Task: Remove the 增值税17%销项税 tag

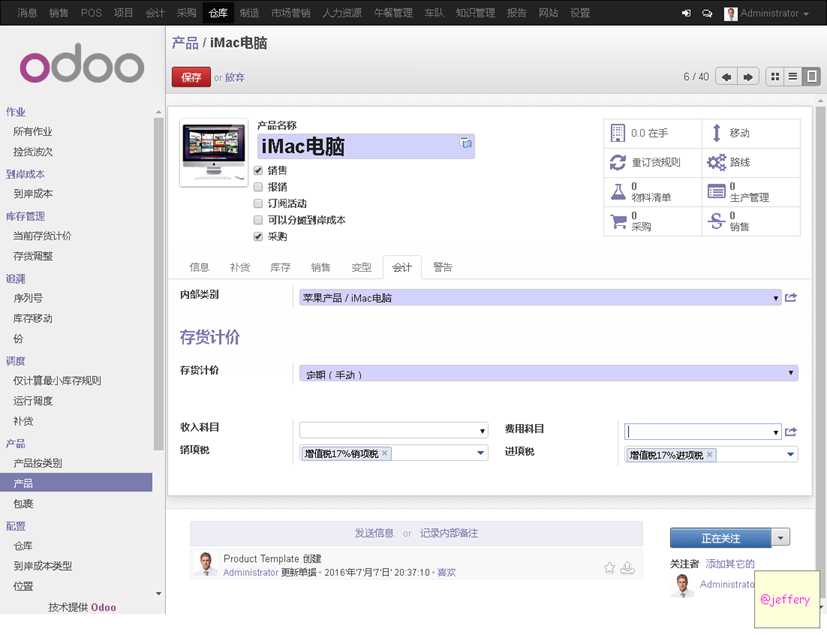Action: tap(385, 453)
